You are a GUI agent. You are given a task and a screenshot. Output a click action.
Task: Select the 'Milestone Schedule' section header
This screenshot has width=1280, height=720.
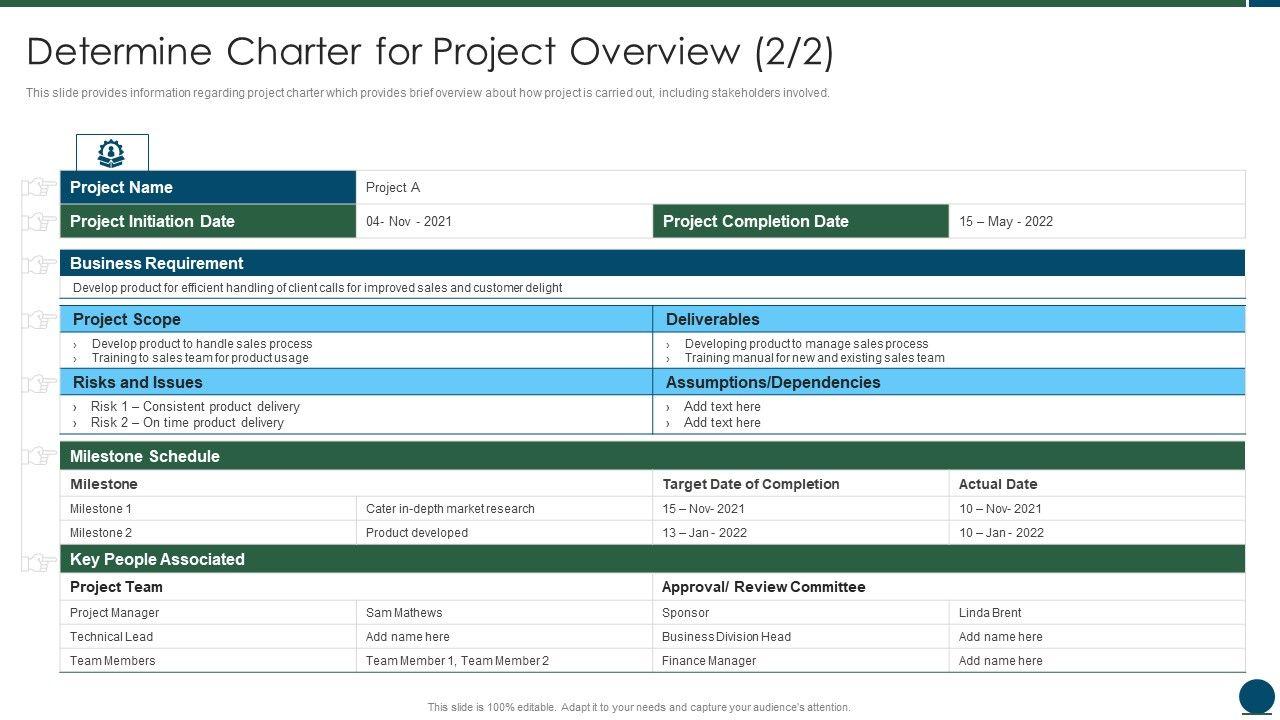pos(652,456)
